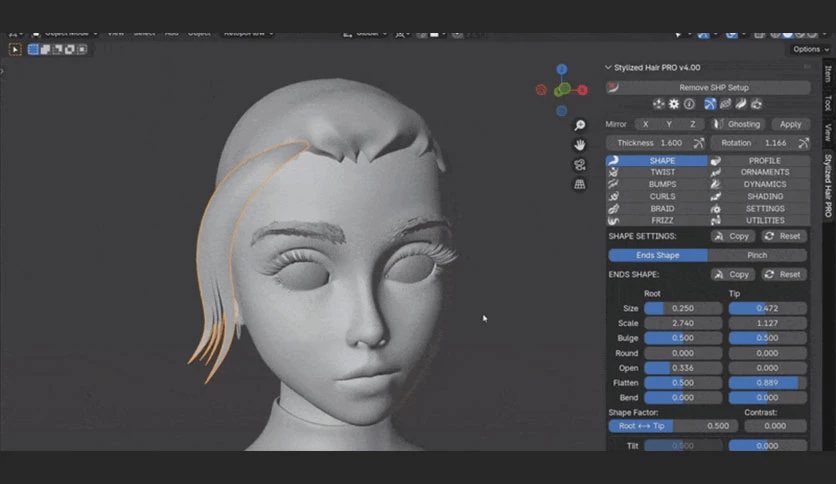The height and width of the screenshot is (484, 836).
Task: Select the box select tool icon
Action: click(x=15, y=50)
